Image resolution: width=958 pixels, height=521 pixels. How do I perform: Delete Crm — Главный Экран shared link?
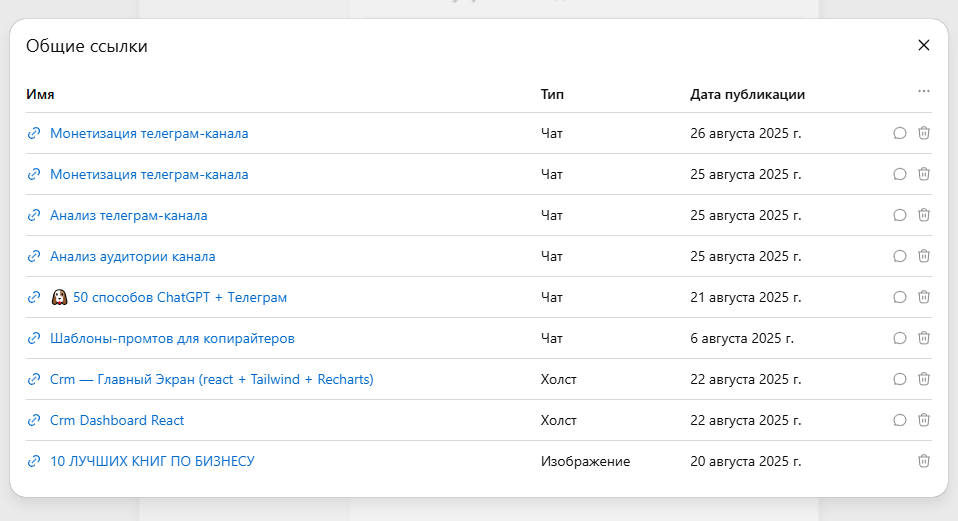pyautogui.click(x=924, y=379)
